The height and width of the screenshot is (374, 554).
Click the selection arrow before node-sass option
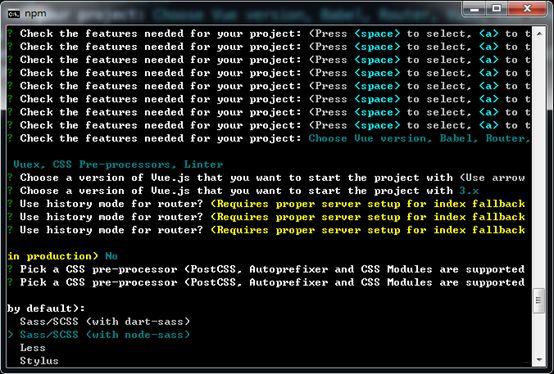[11, 335]
